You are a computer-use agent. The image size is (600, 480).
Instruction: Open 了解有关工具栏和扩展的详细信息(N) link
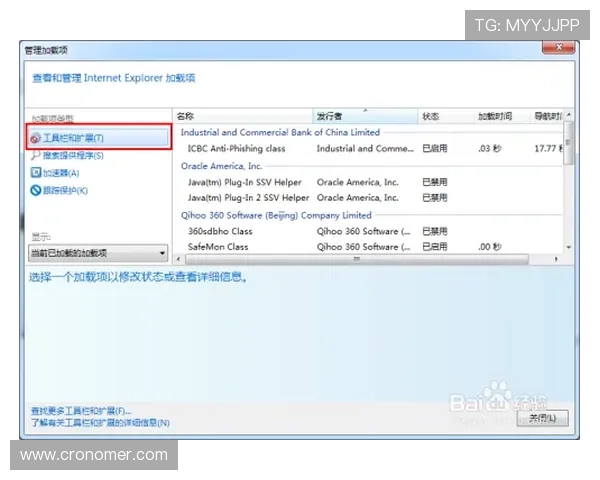(100, 423)
